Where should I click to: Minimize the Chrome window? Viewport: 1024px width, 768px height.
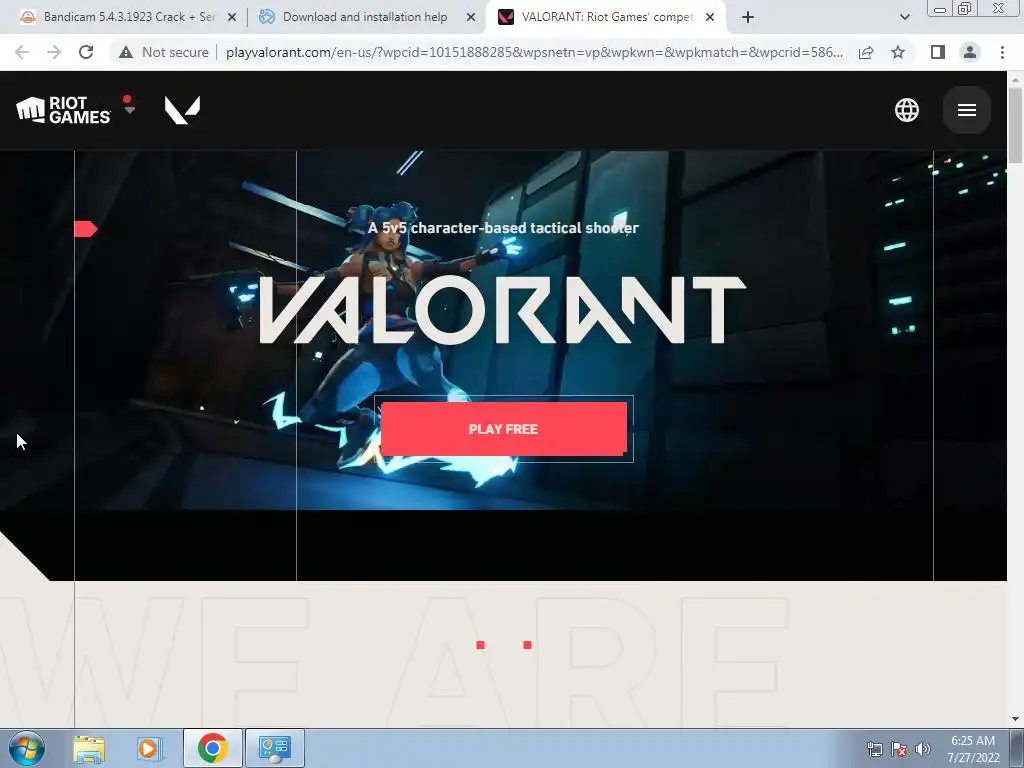click(940, 8)
